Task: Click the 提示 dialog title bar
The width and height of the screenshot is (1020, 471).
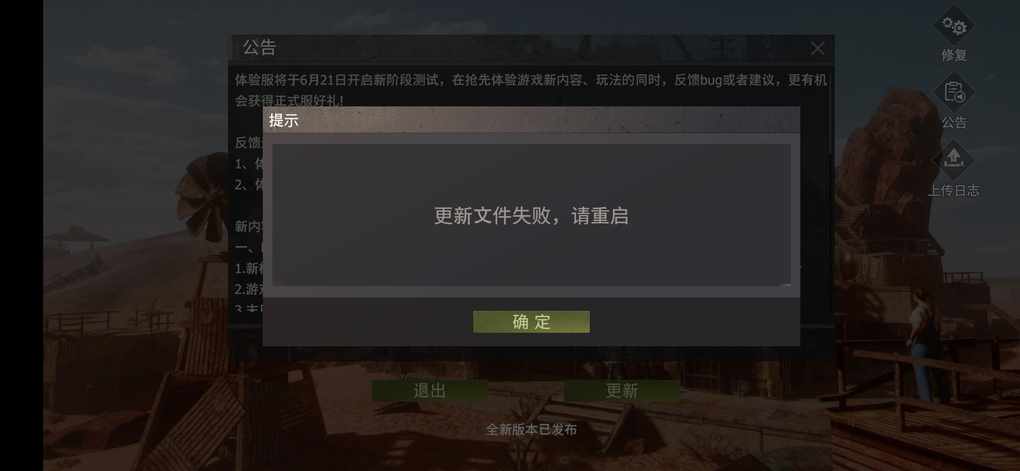Action: tap(531, 120)
